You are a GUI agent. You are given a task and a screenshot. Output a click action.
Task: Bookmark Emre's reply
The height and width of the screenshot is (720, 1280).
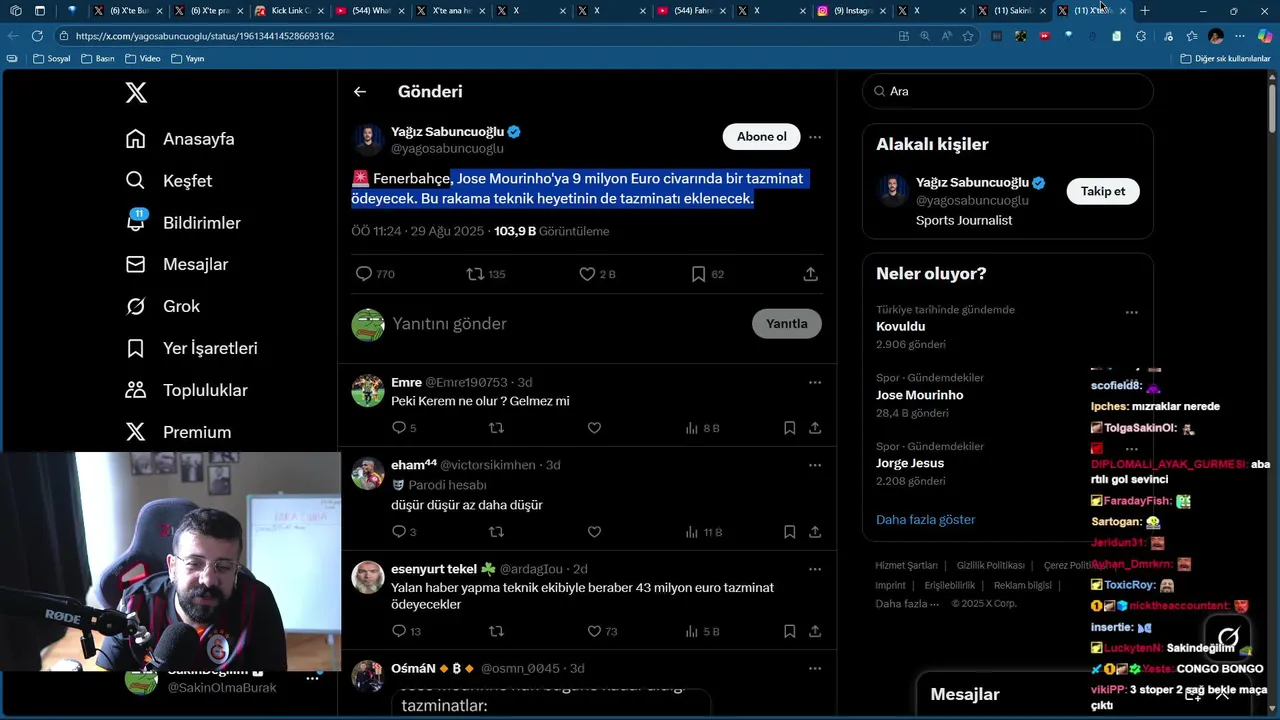coord(789,428)
